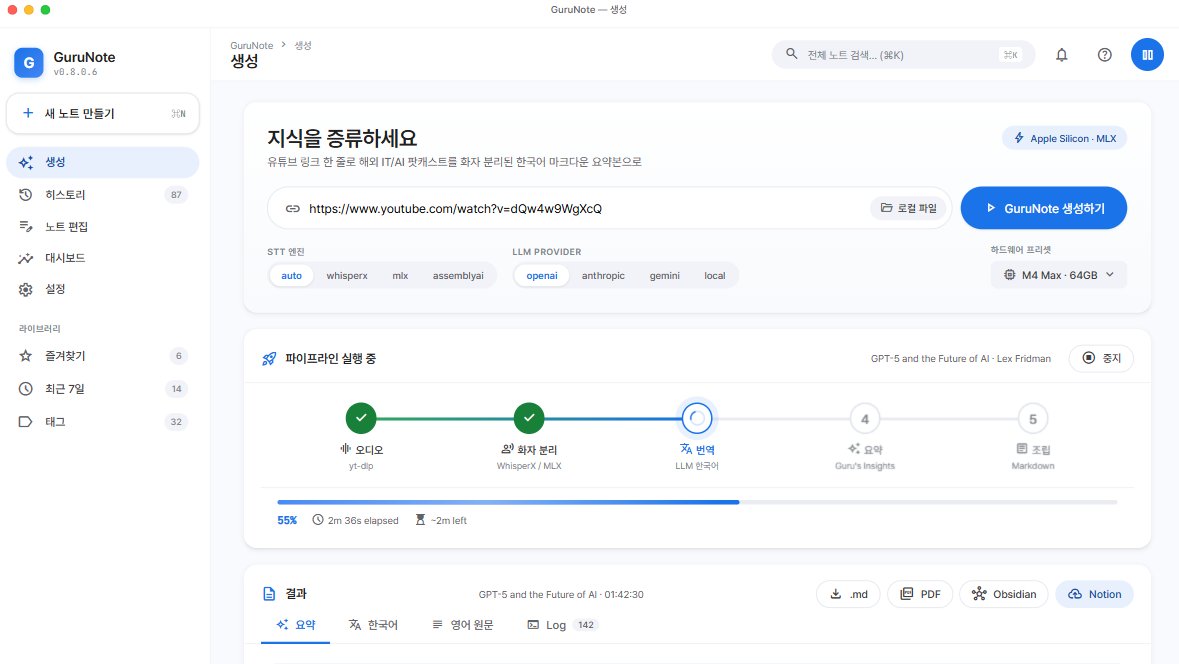Select gemini as LLM provider

point(665,276)
